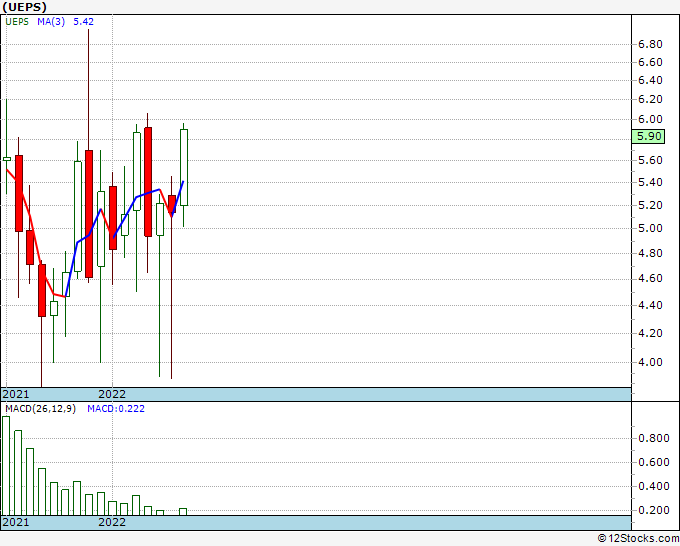Click the 0.800 MACD axis label

coord(654,438)
